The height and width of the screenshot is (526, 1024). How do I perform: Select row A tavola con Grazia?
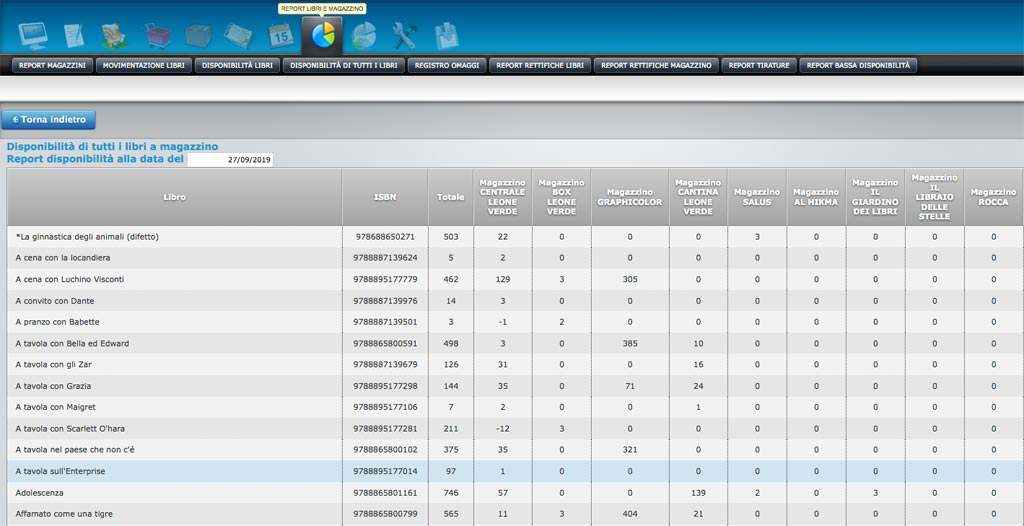coord(515,386)
